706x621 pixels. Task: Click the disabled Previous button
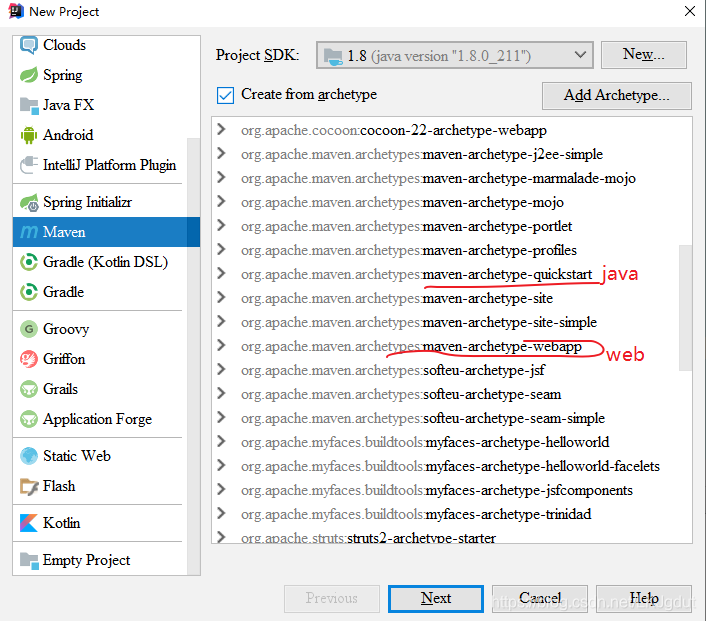click(332, 598)
